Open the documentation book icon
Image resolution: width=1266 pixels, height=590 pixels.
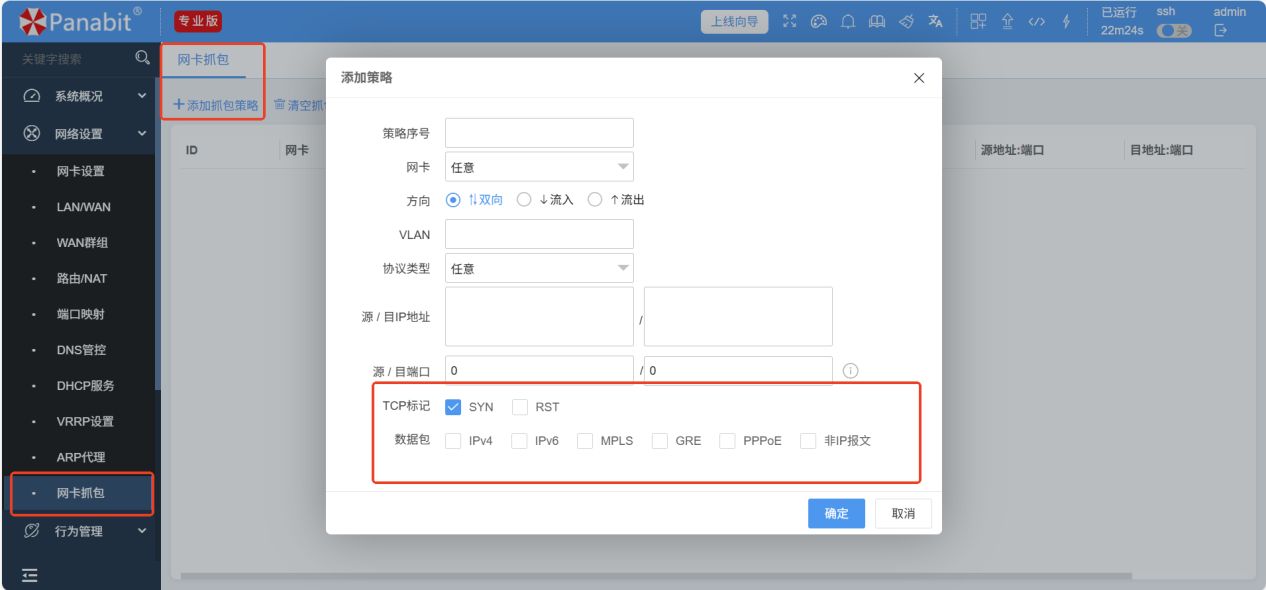pyautogui.click(x=877, y=21)
